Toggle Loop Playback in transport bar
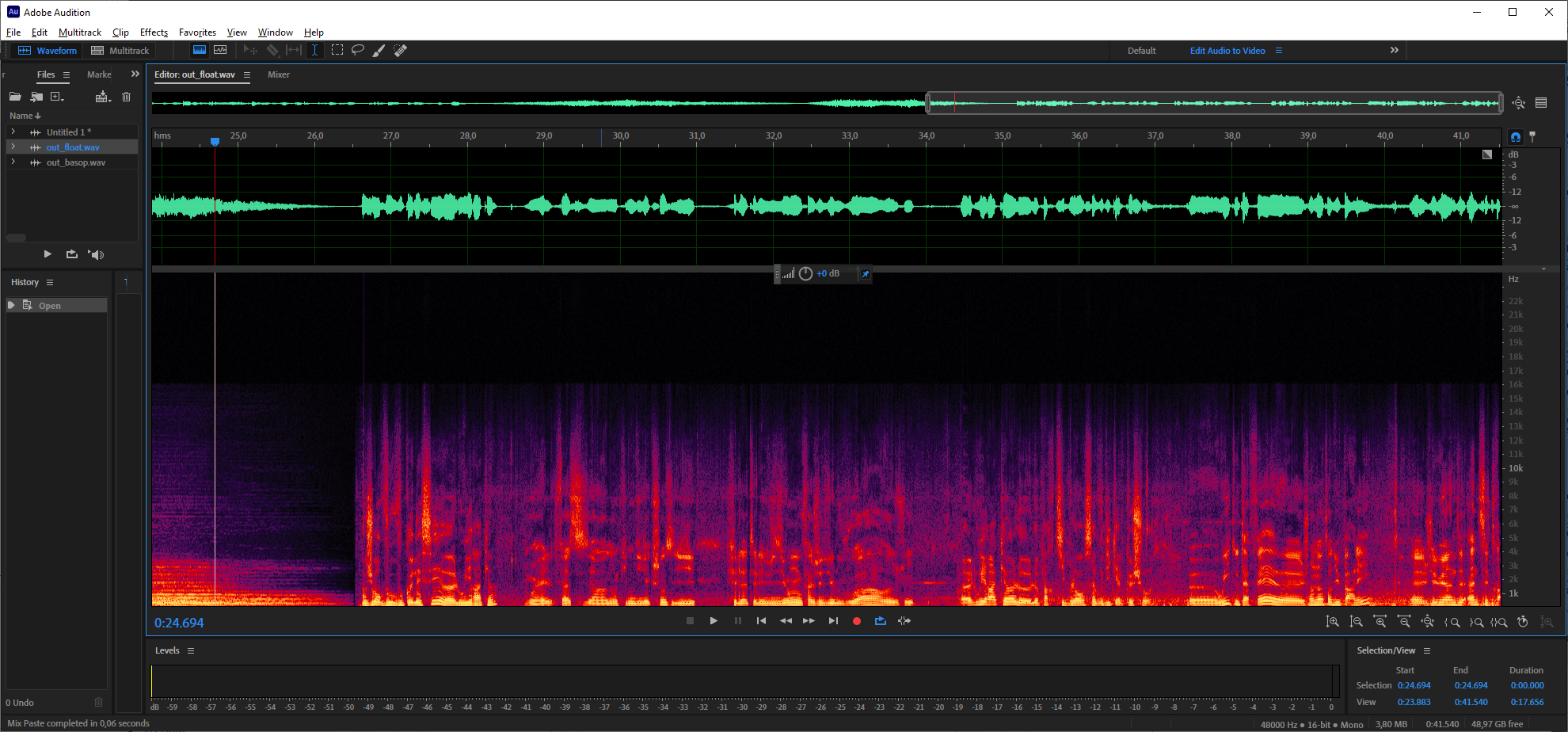Viewport: 1568px width, 732px height. coord(880,621)
